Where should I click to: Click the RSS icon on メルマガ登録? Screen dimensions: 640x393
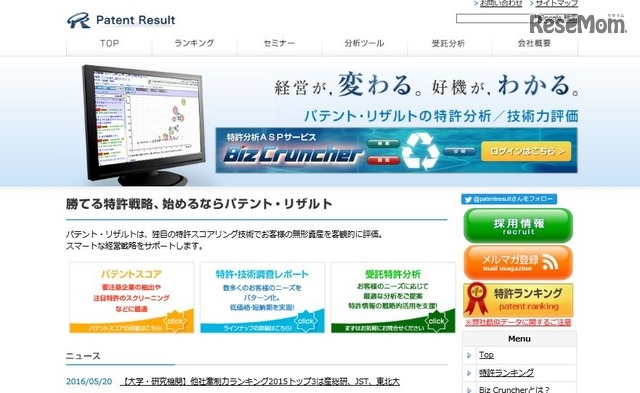point(550,262)
